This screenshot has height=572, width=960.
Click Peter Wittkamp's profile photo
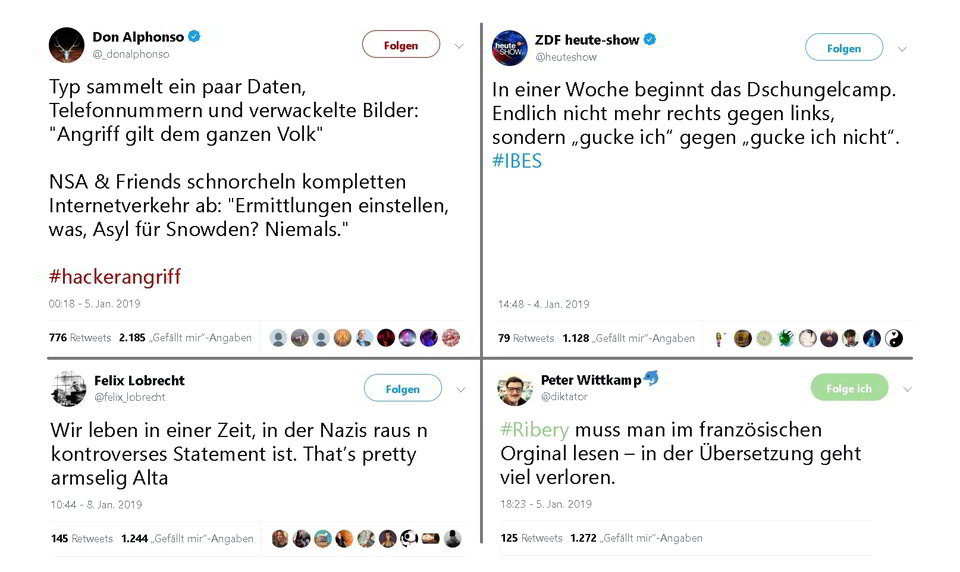pyautogui.click(x=515, y=389)
